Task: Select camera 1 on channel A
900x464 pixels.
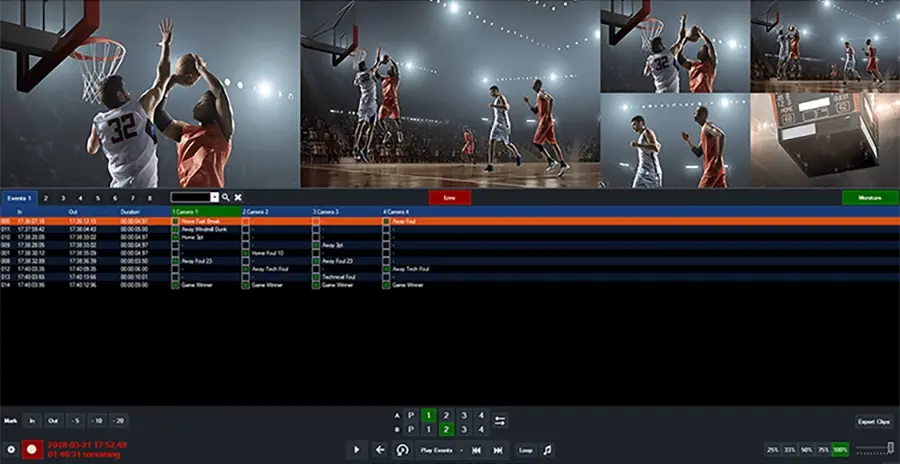Action: point(428,415)
